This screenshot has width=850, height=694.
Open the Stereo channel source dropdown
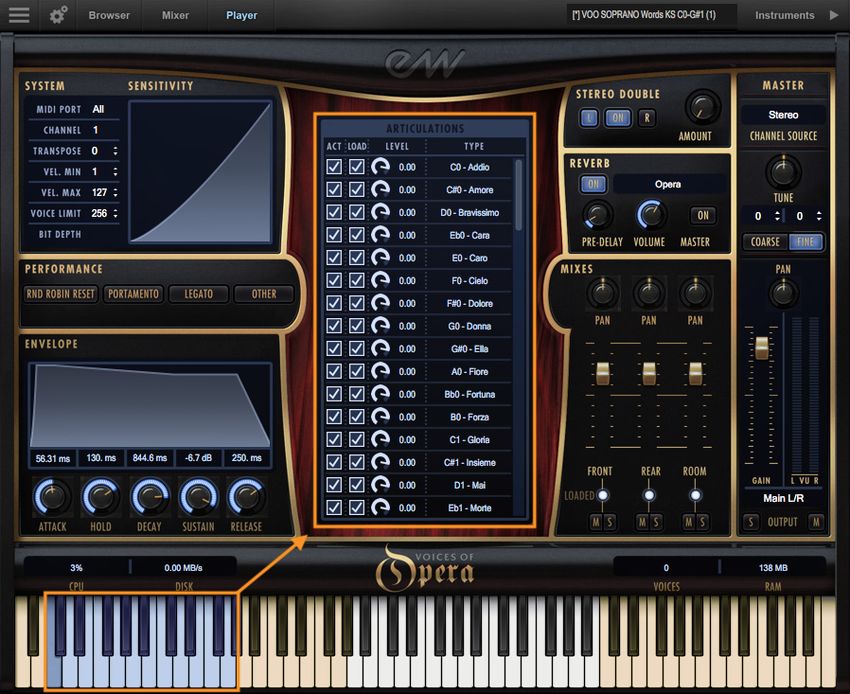tap(783, 115)
